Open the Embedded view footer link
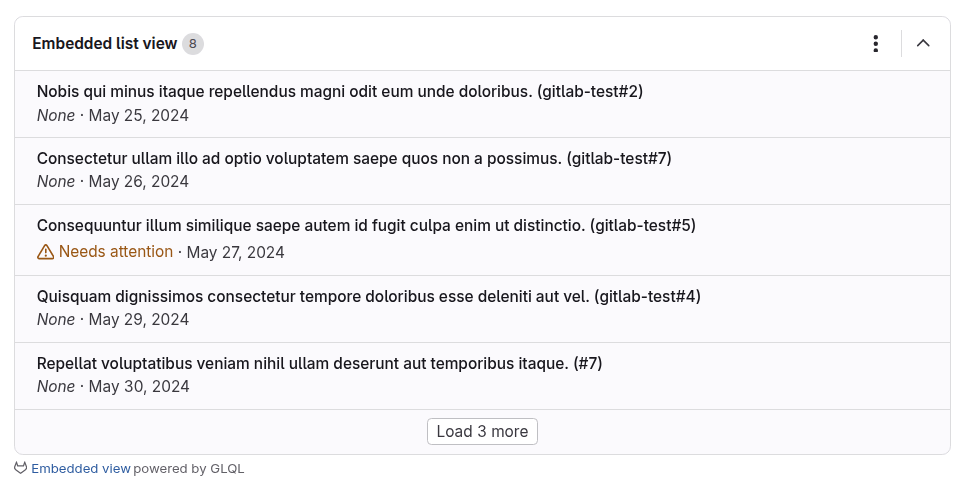Image resolution: width=962 pixels, height=490 pixels. (81, 468)
